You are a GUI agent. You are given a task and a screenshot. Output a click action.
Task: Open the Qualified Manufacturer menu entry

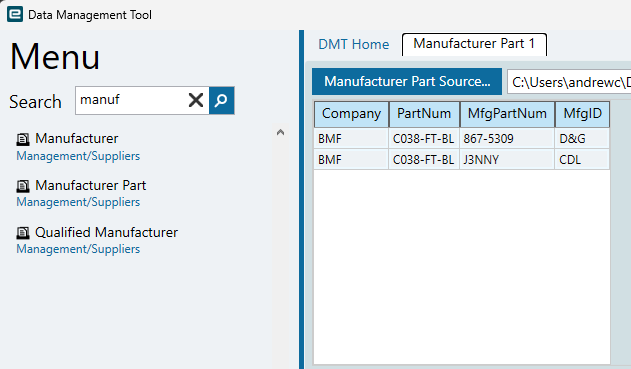tap(106, 232)
